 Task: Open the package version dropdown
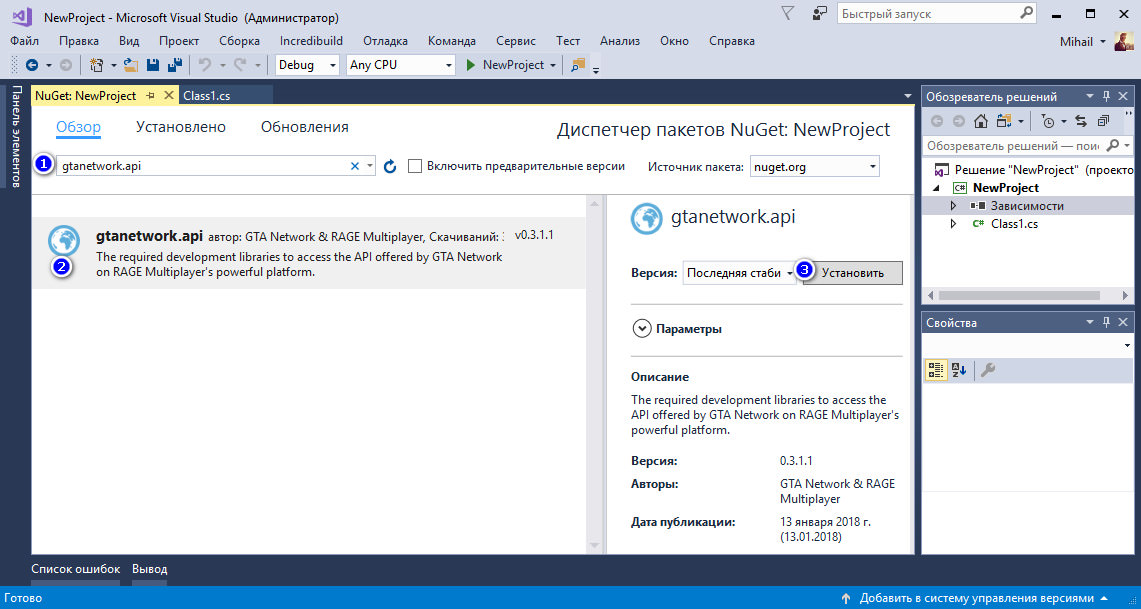click(x=739, y=273)
